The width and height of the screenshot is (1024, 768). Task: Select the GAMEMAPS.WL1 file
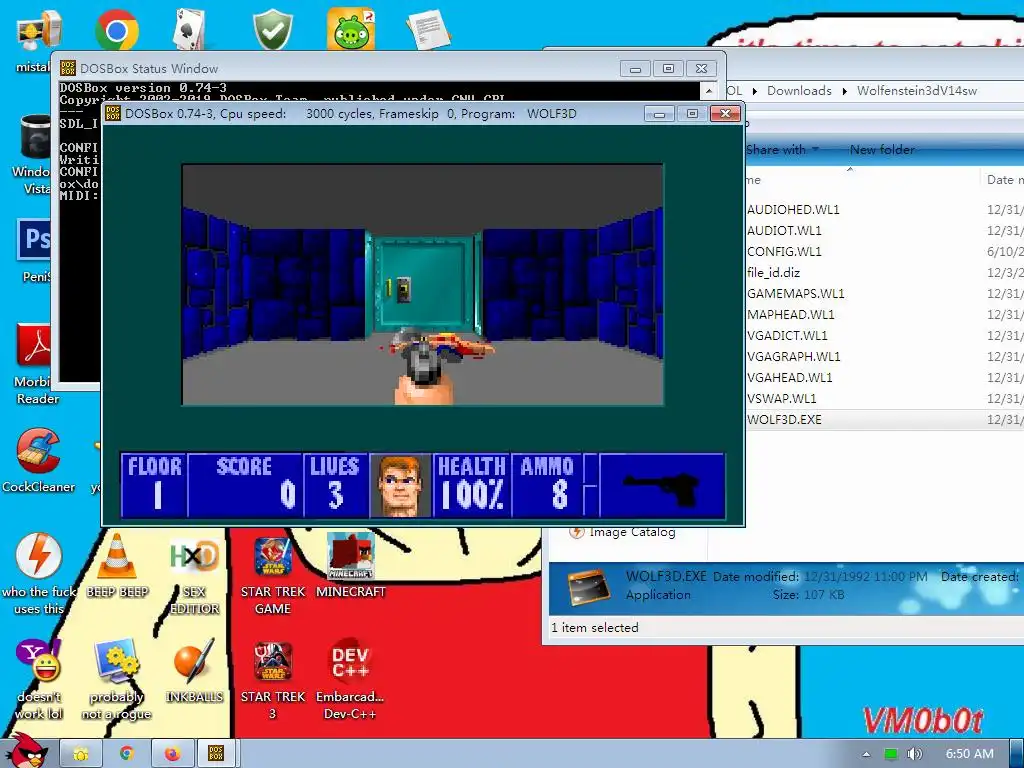tap(795, 293)
